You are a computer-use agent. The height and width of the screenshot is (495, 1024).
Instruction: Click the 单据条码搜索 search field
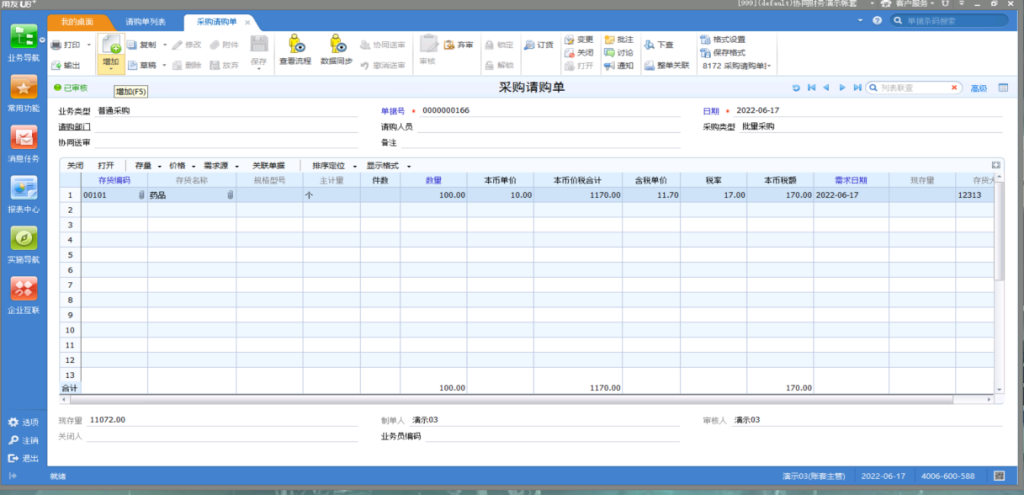[950, 20]
